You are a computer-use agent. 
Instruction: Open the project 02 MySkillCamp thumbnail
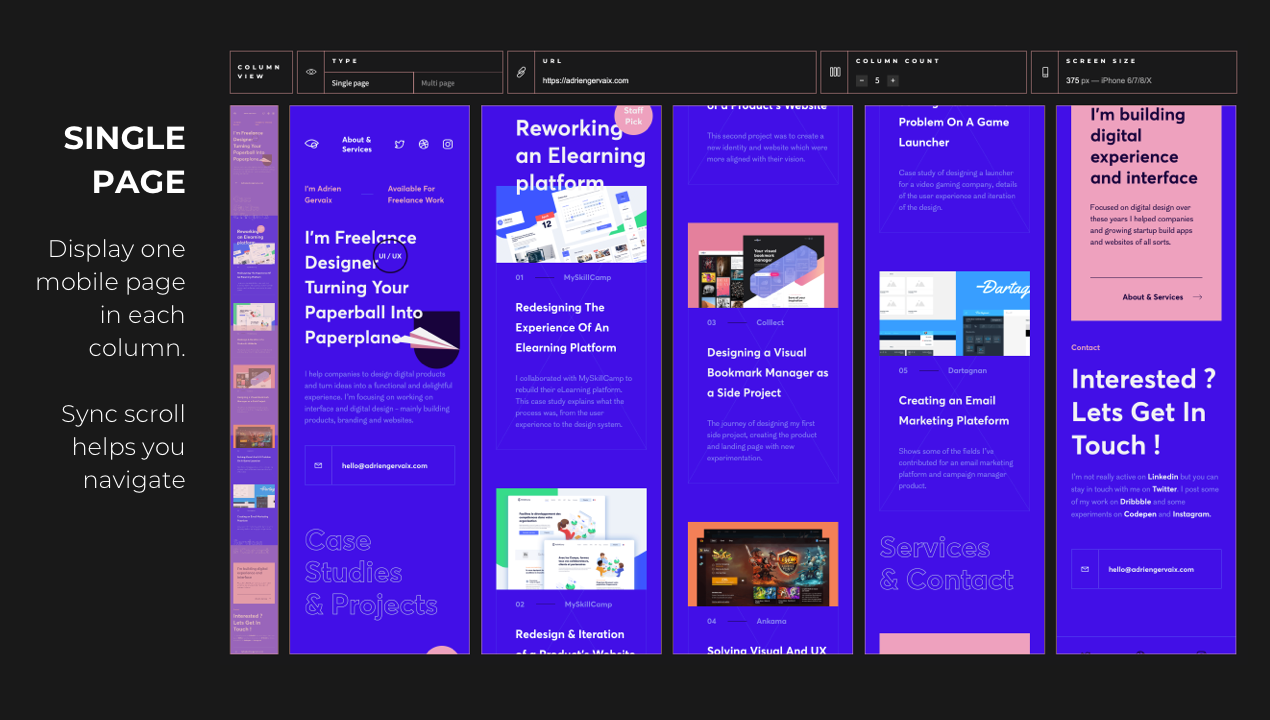point(571,538)
